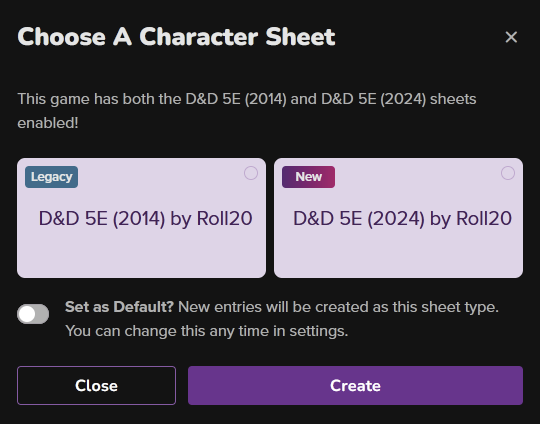Dismiss dialog with the X icon
Image resolution: width=540 pixels, height=424 pixels.
pyautogui.click(x=511, y=37)
